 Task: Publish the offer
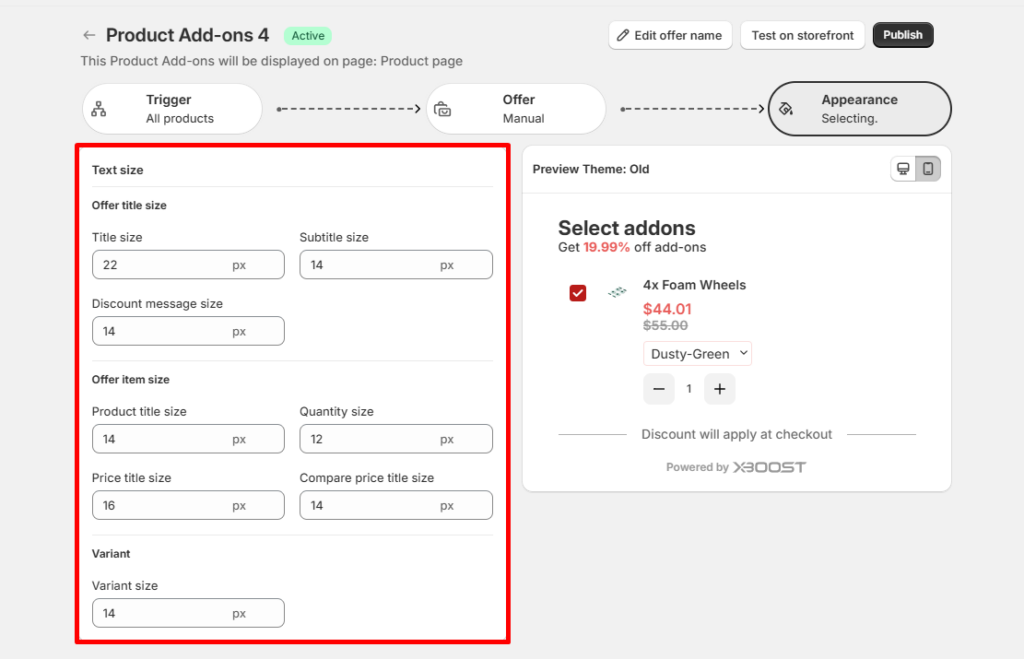pyautogui.click(x=902, y=35)
